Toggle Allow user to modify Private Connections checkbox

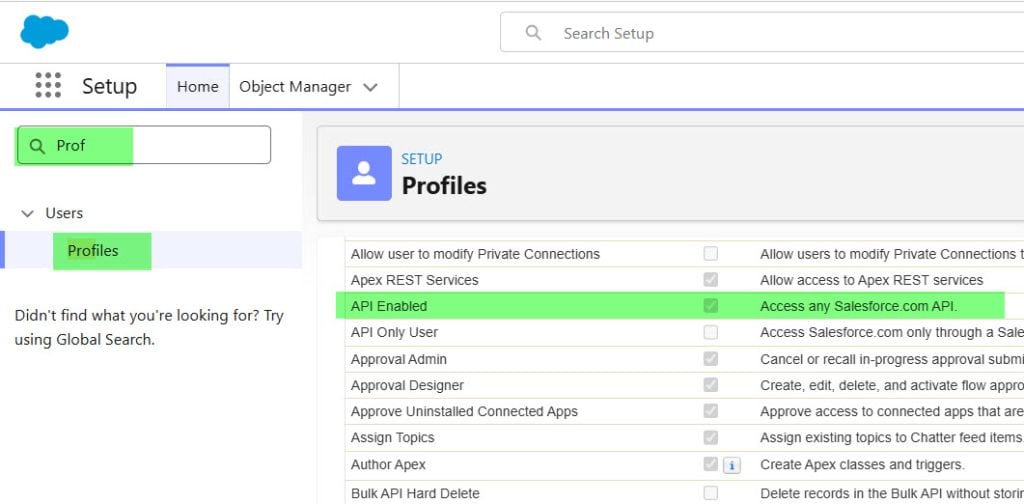711,253
